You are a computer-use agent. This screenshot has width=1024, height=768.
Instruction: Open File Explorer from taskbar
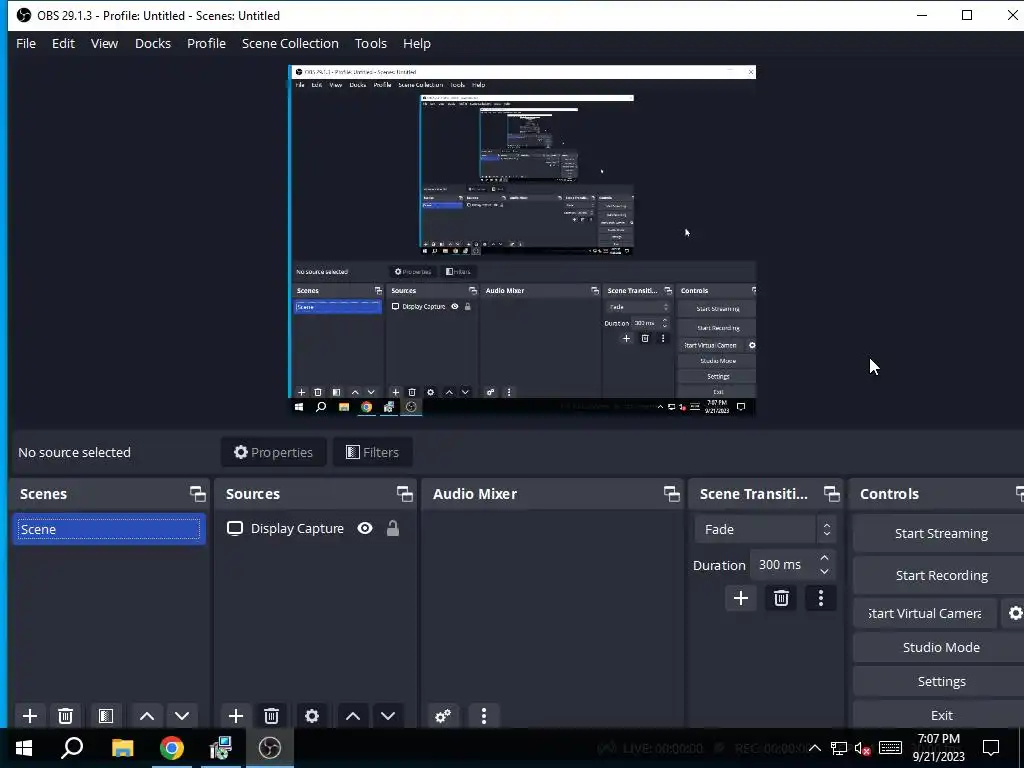click(122, 748)
